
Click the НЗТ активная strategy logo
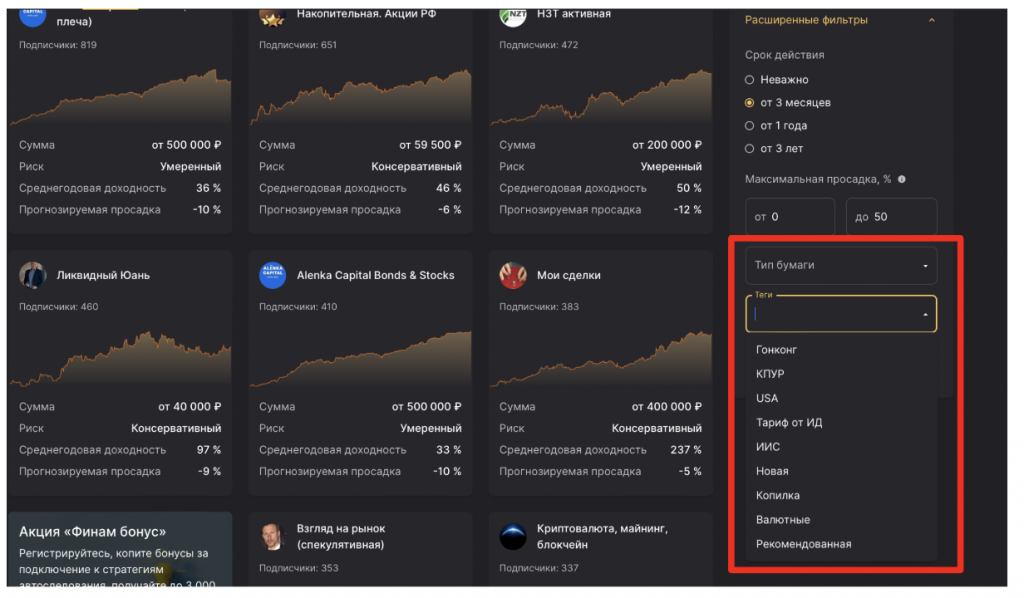pos(513,16)
